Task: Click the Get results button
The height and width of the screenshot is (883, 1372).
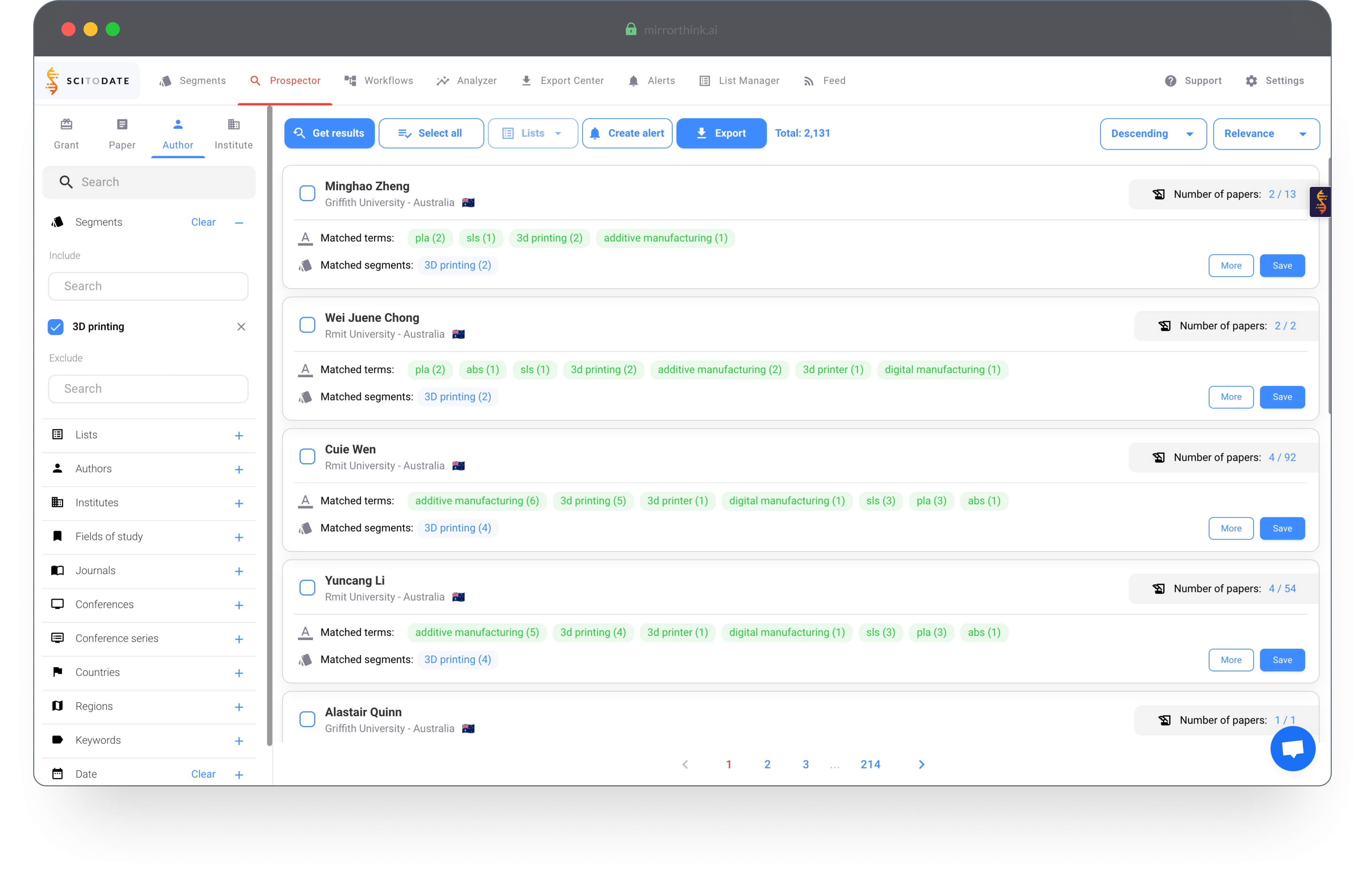Action: point(329,133)
